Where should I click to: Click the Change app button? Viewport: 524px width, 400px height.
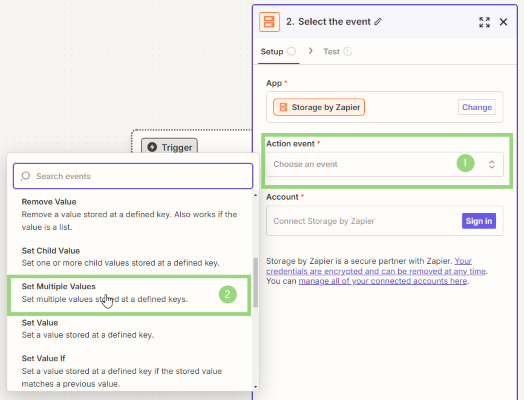477,107
